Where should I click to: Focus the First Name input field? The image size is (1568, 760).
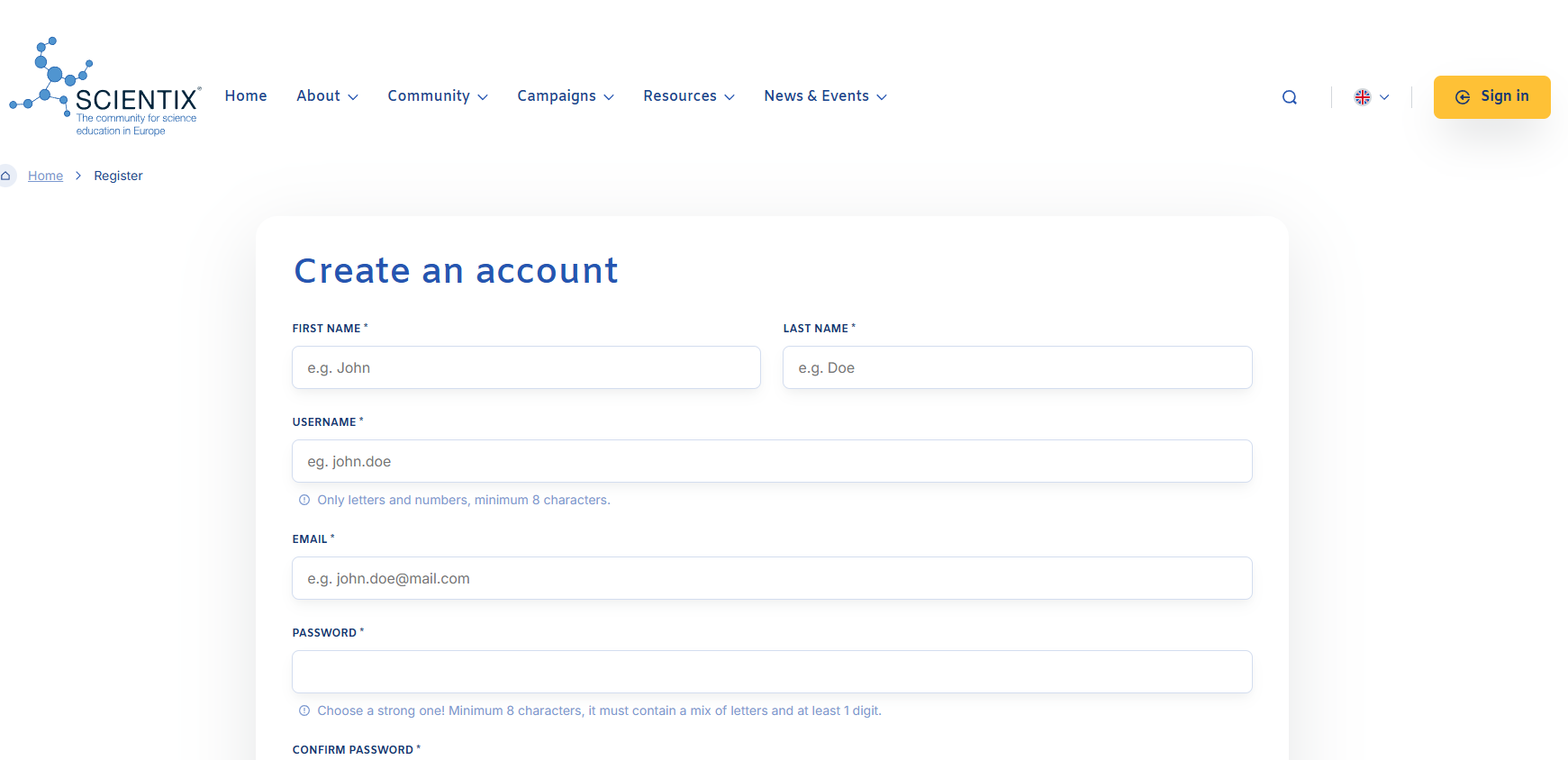526,367
